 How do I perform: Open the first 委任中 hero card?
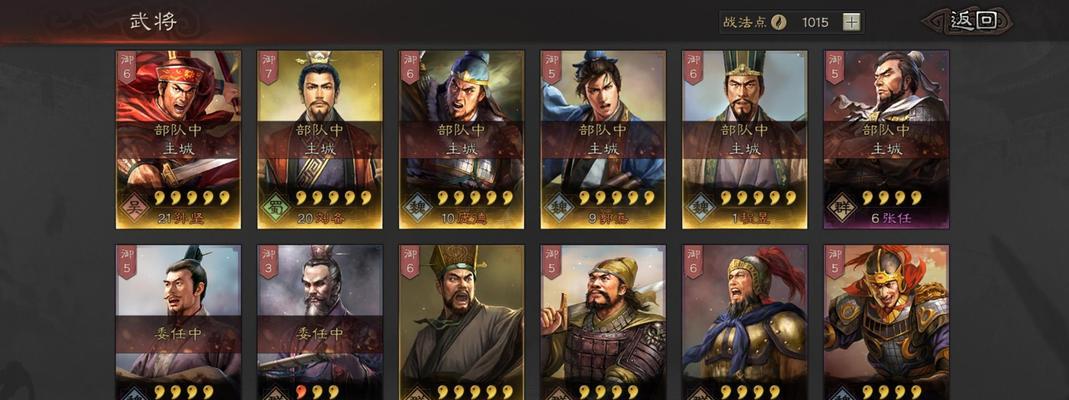tap(178, 322)
